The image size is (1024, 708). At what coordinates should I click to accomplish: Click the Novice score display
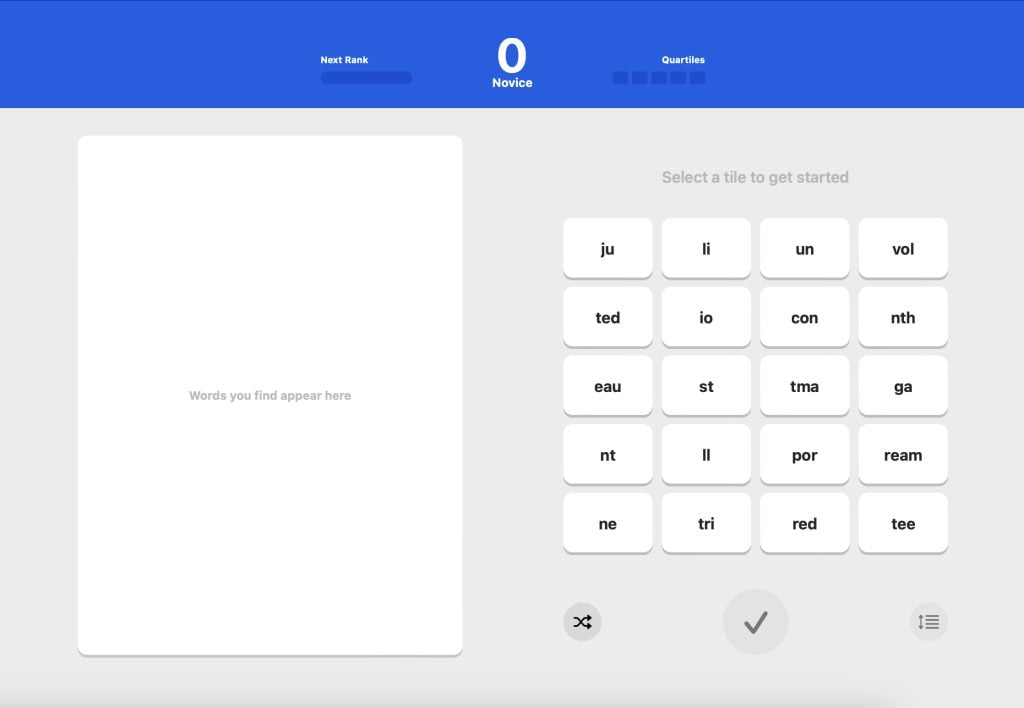512,63
